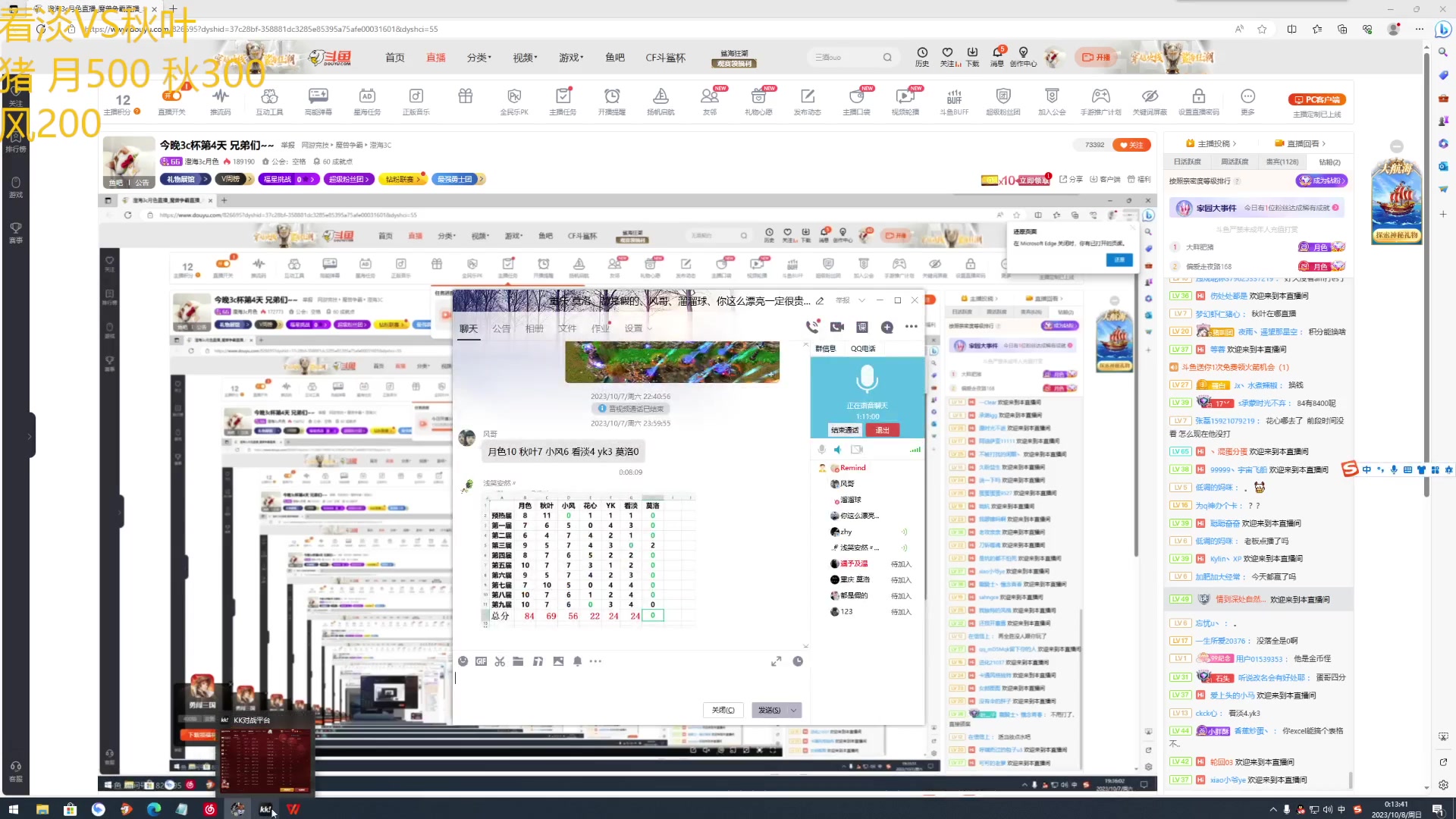Switch to 贵宾(1128) tab
Viewport: 1456px width, 819px height.
point(1282,162)
